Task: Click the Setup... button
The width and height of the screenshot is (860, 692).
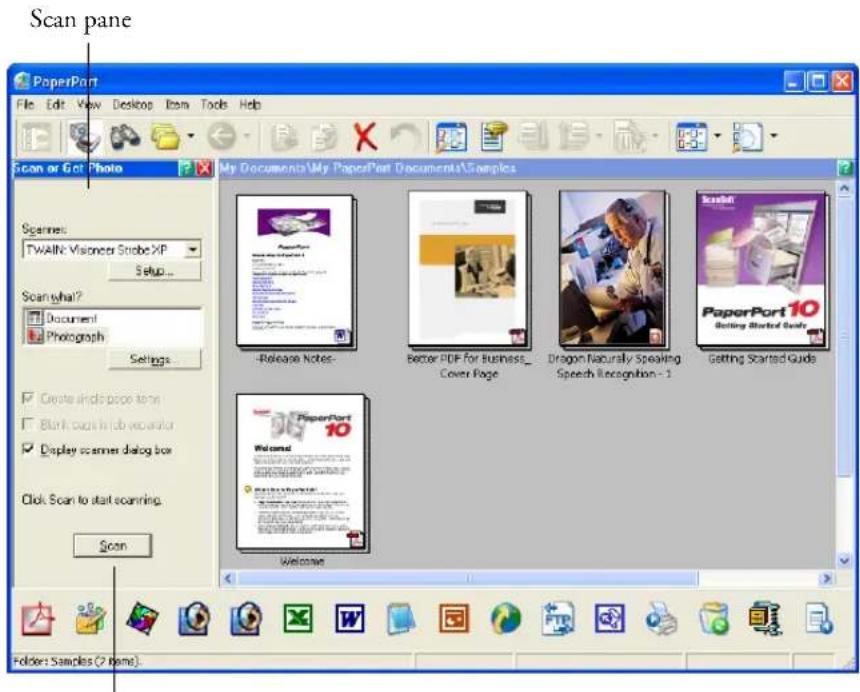Action: [x=155, y=271]
